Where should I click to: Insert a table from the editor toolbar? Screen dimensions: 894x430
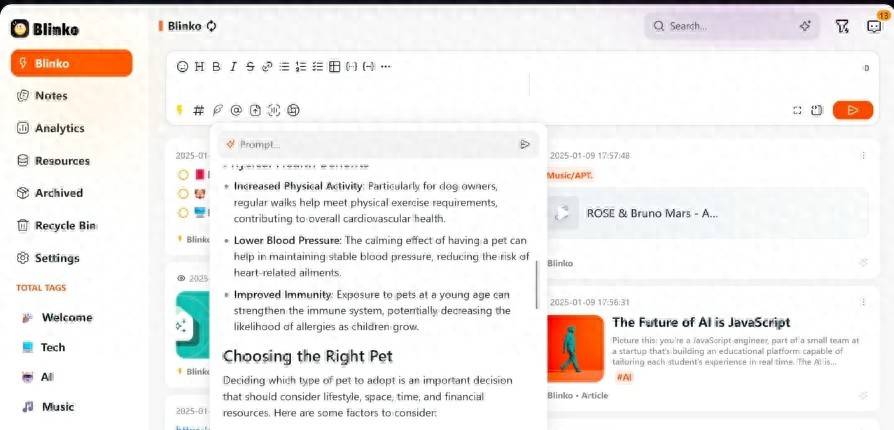pyautogui.click(x=334, y=67)
